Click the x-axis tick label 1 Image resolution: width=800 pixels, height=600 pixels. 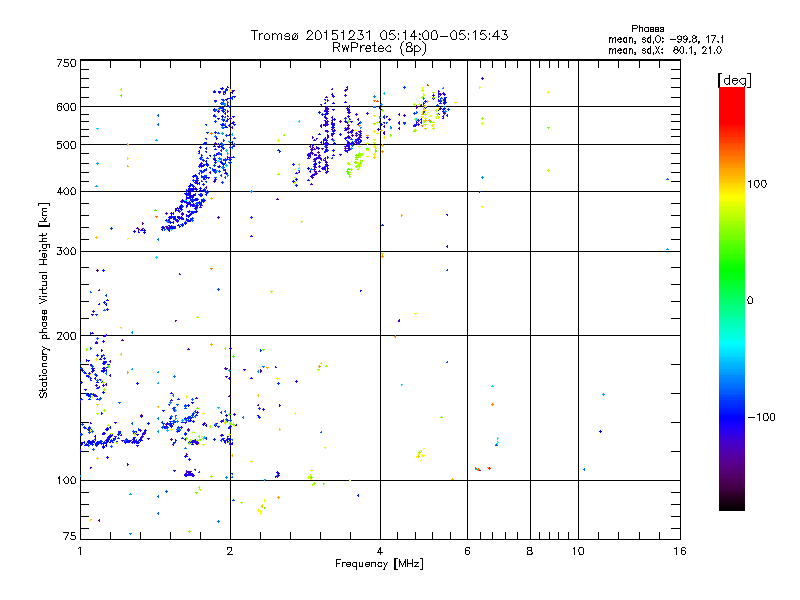(80, 551)
